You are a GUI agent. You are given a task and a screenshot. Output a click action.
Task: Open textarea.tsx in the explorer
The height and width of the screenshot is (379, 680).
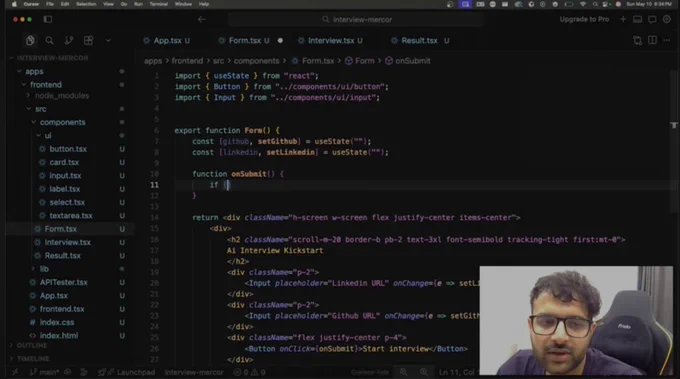point(71,216)
